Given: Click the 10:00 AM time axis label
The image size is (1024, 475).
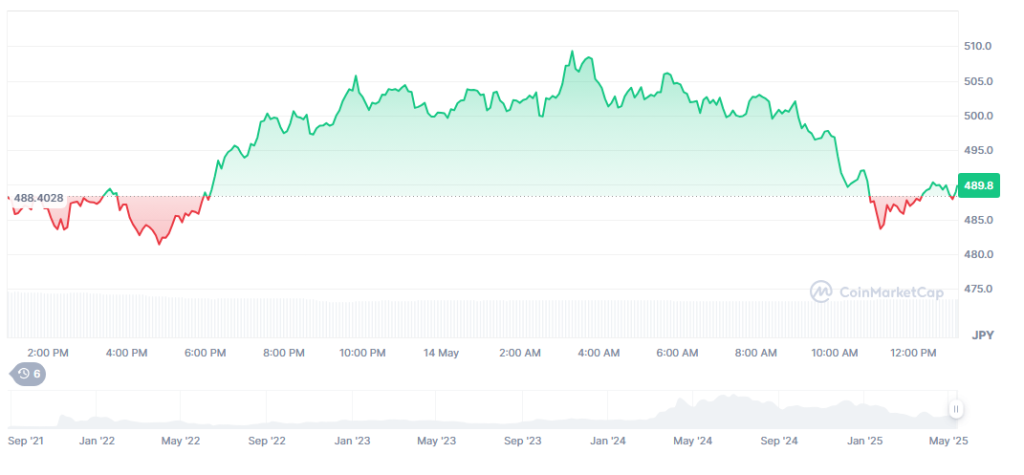Looking at the screenshot, I should (x=834, y=353).
